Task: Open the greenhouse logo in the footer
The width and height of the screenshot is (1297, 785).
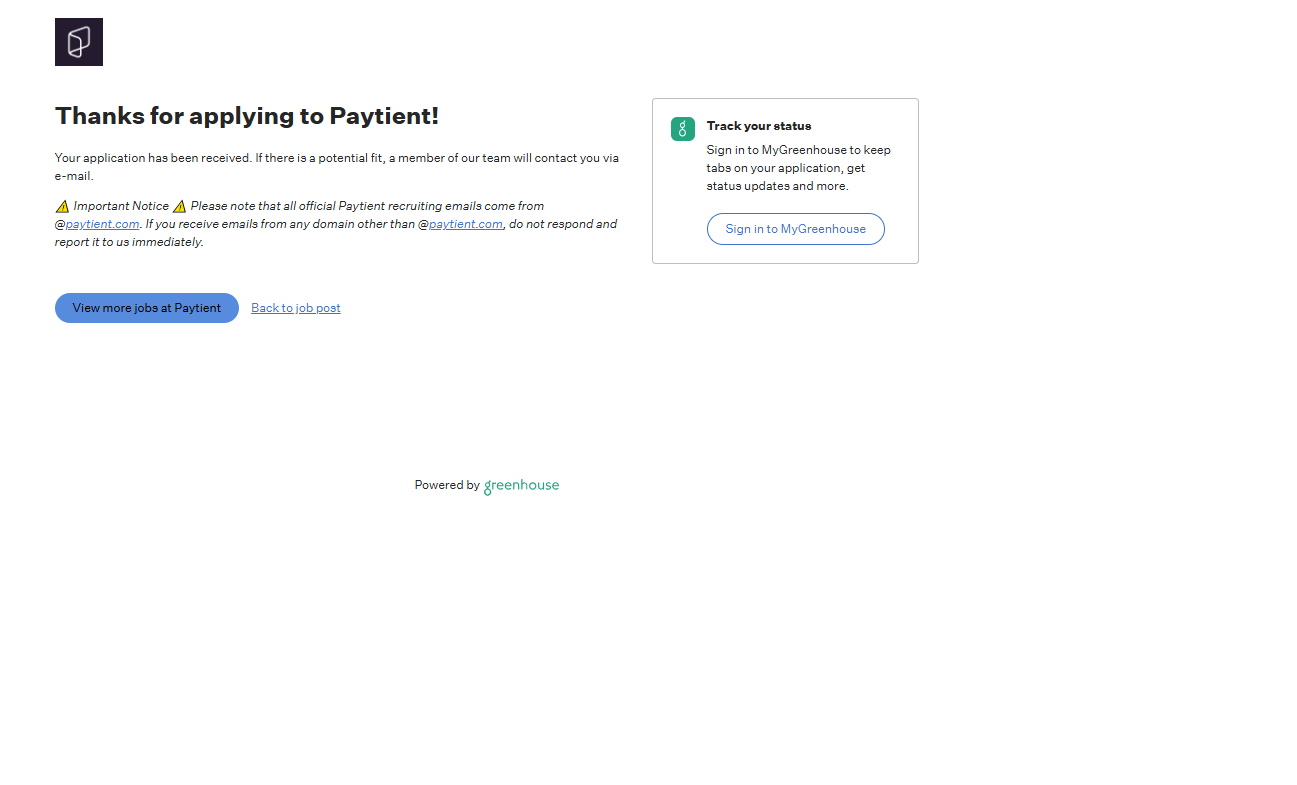Action: pos(521,486)
